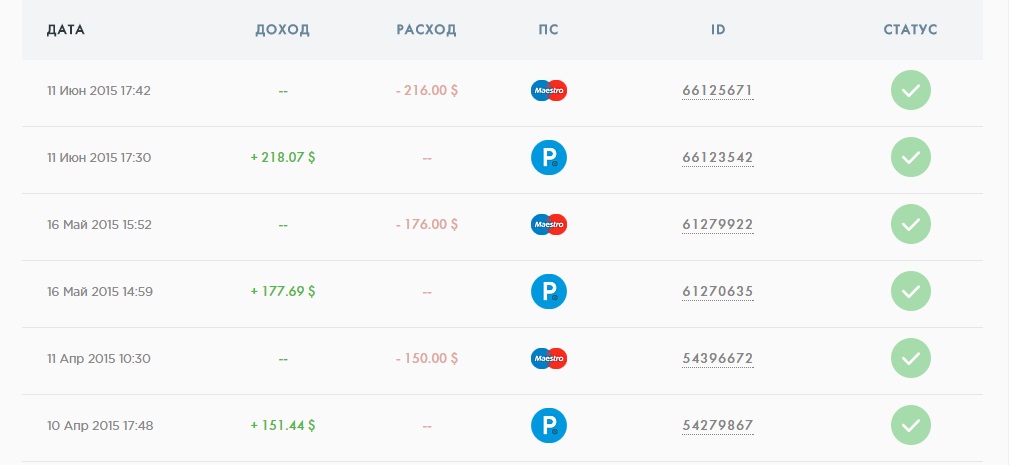The width and height of the screenshot is (1009, 465).
Task: Click green status checkmark for 66125671
Action: click(x=911, y=91)
